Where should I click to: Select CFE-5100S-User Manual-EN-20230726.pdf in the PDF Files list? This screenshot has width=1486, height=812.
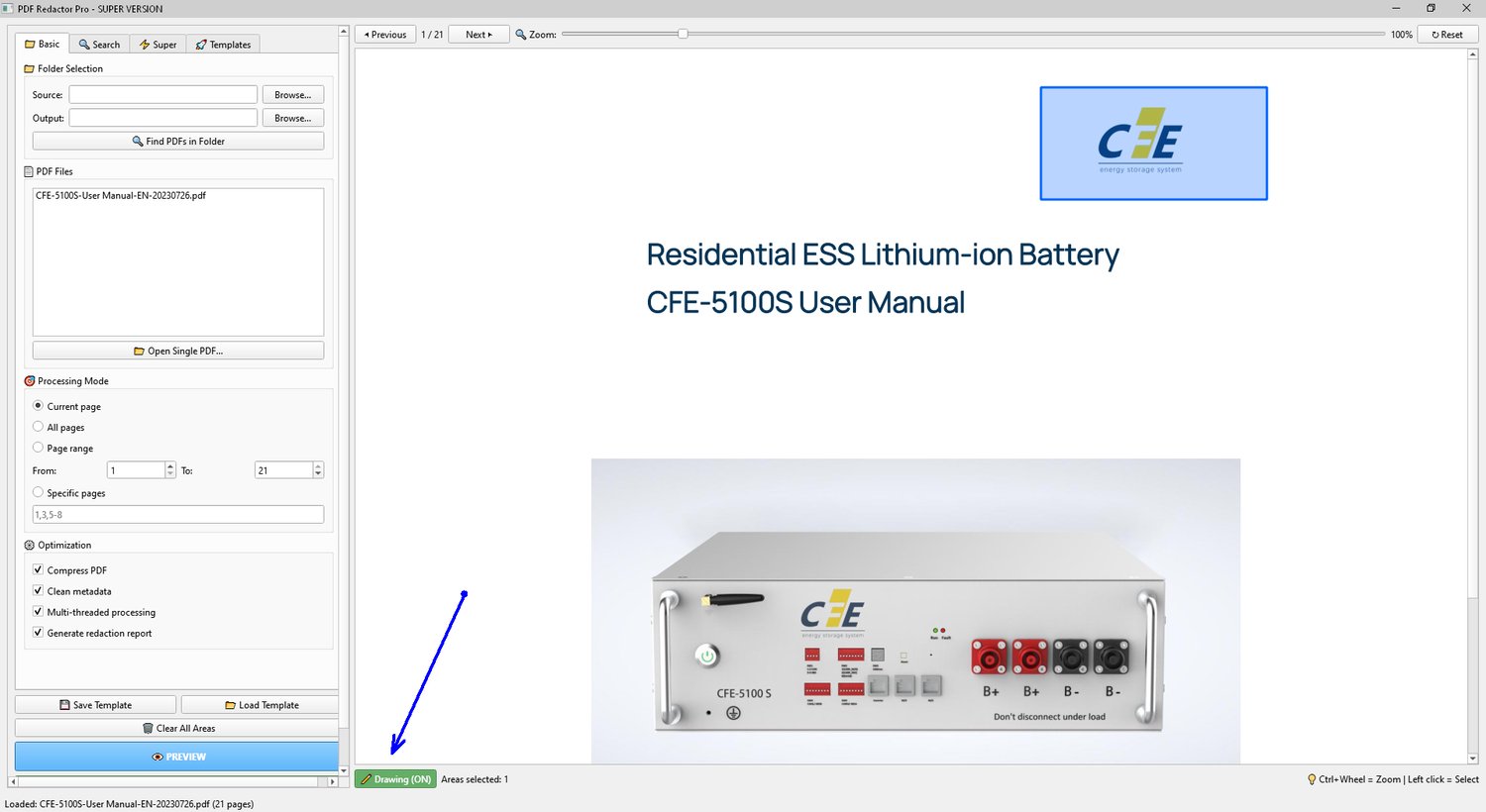click(121, 196)
